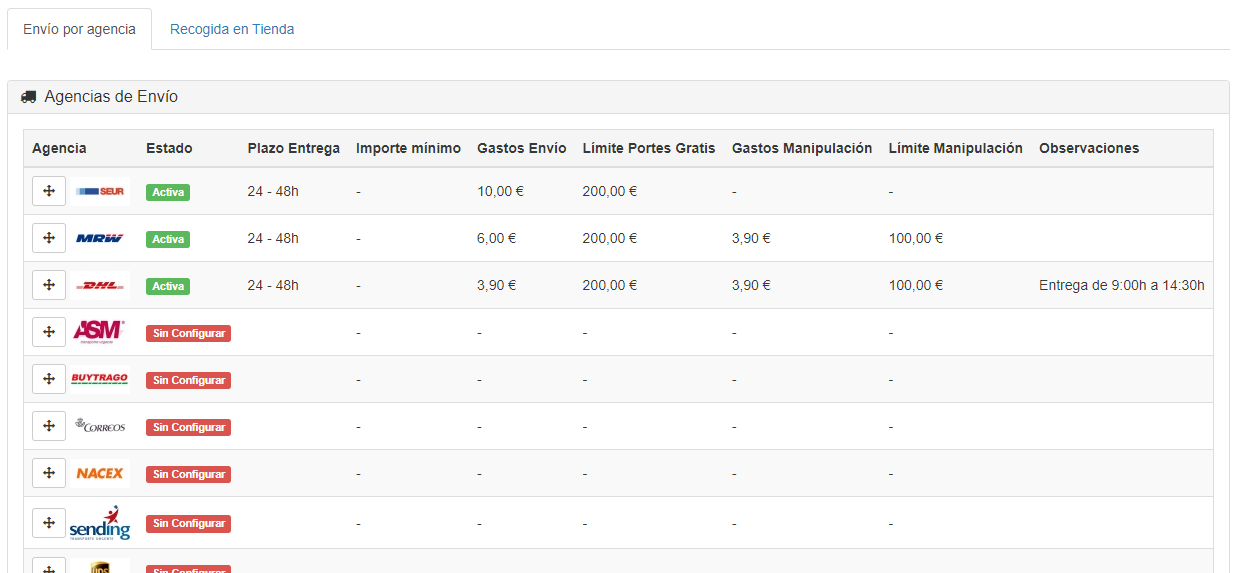Image resolution: width=1237 pixels, height=573 pixels.
Task: Click the Activa status badge for SEUR
Action: [x=168, y=192]
